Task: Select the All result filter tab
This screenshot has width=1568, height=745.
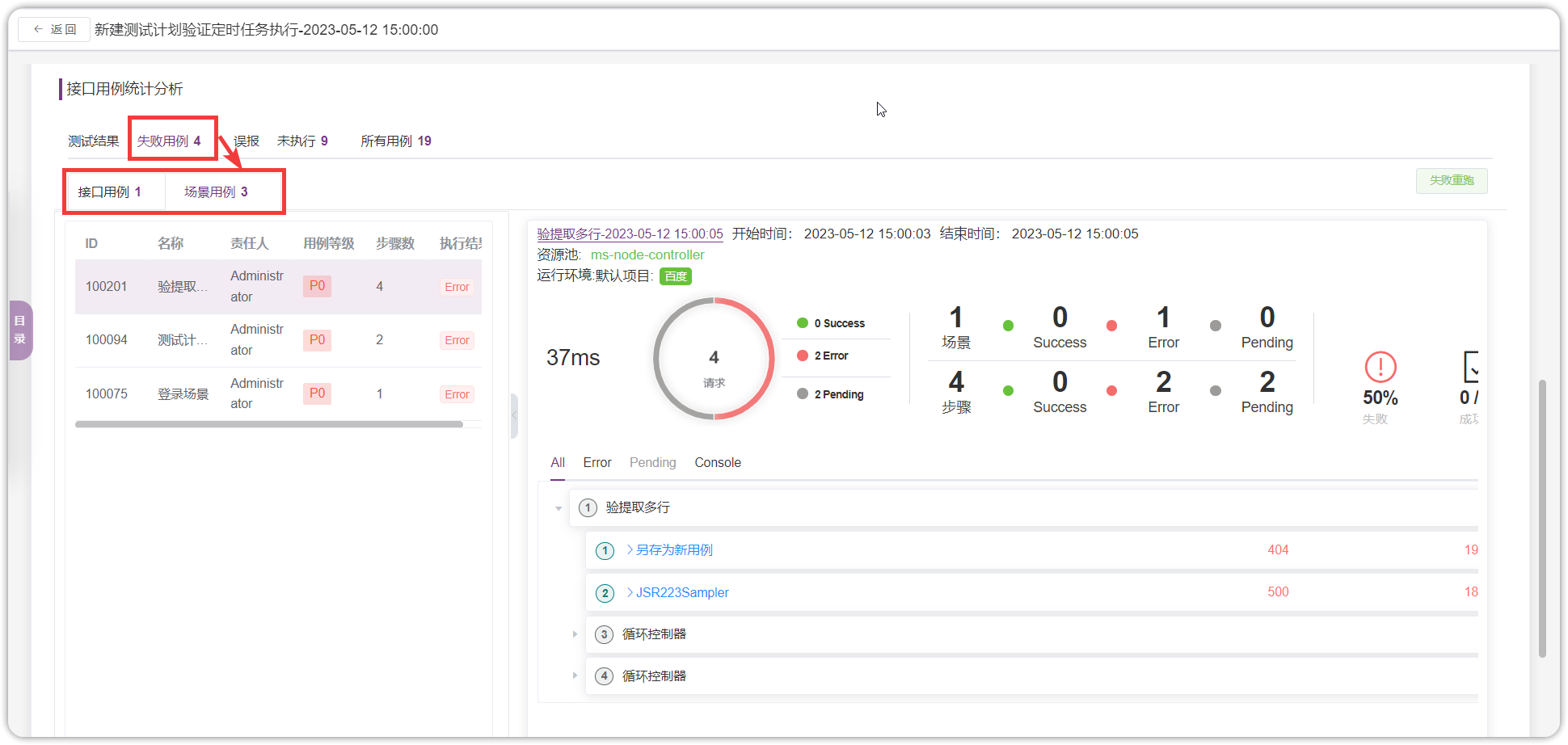Action: [x=558, y=462]
